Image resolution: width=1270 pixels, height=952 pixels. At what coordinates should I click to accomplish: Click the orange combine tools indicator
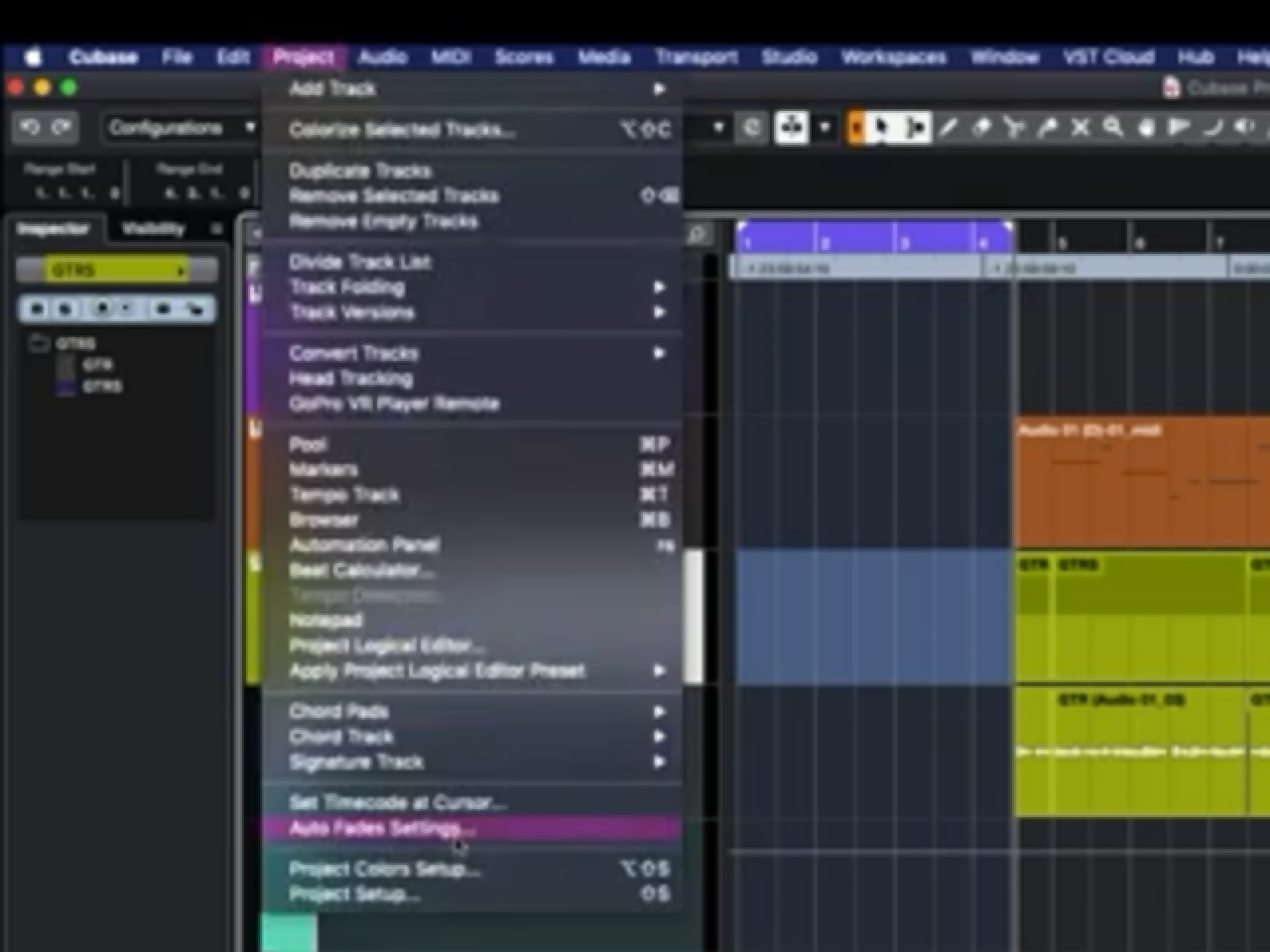[x=855, y=128]
